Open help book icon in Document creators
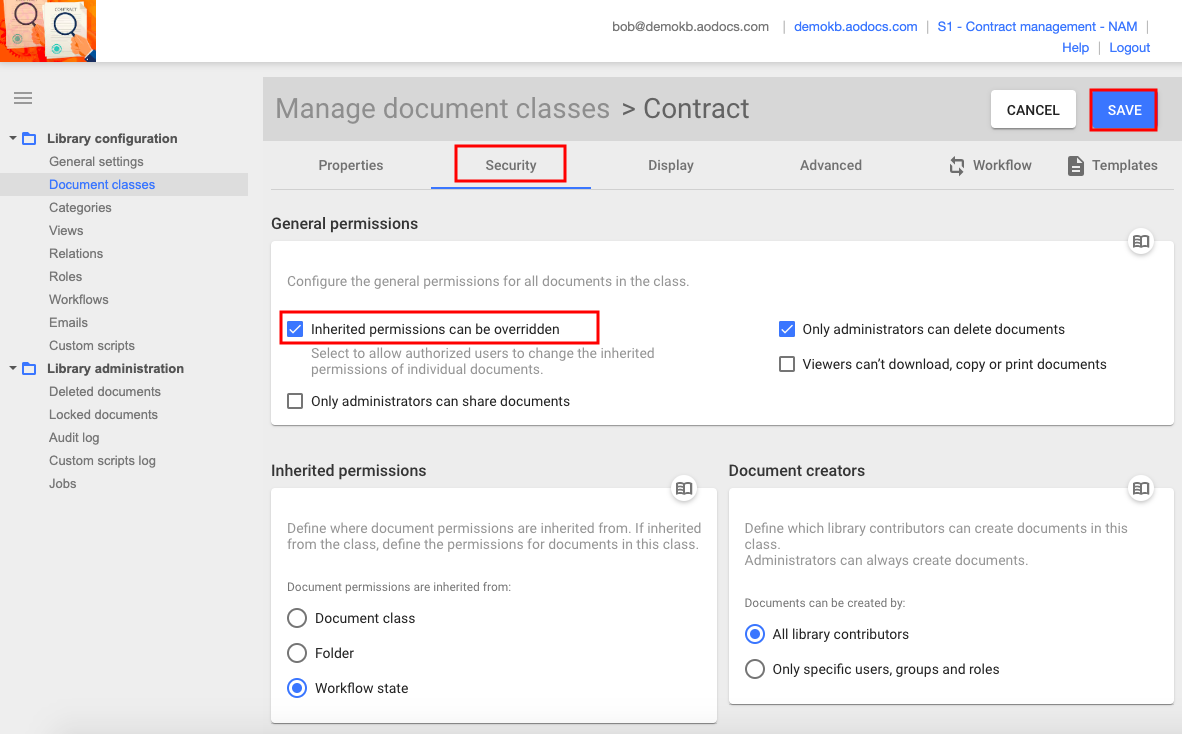The image size is (1182, 734). click(x=1140, y=488)
